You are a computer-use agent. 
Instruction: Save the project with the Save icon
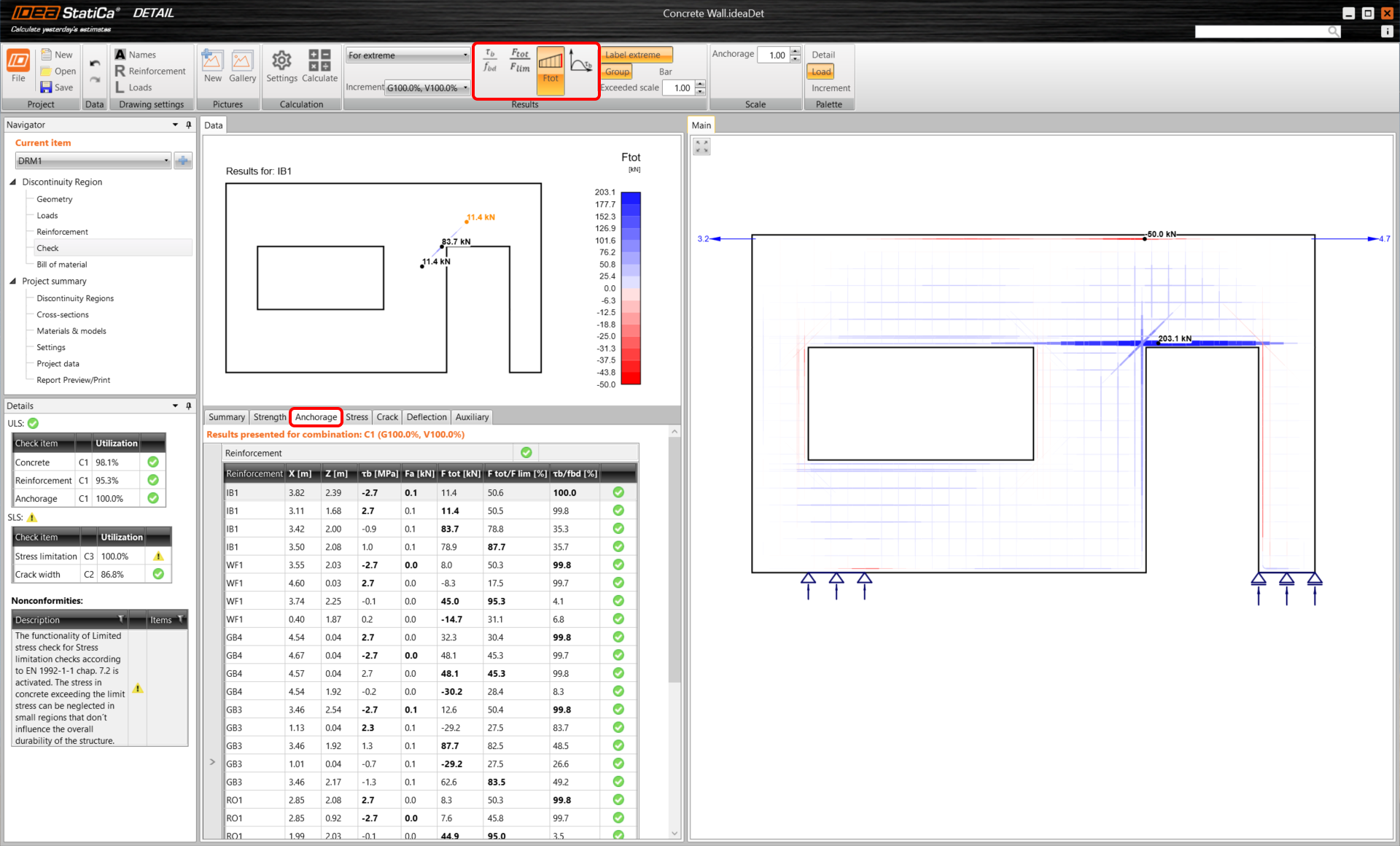47,88
